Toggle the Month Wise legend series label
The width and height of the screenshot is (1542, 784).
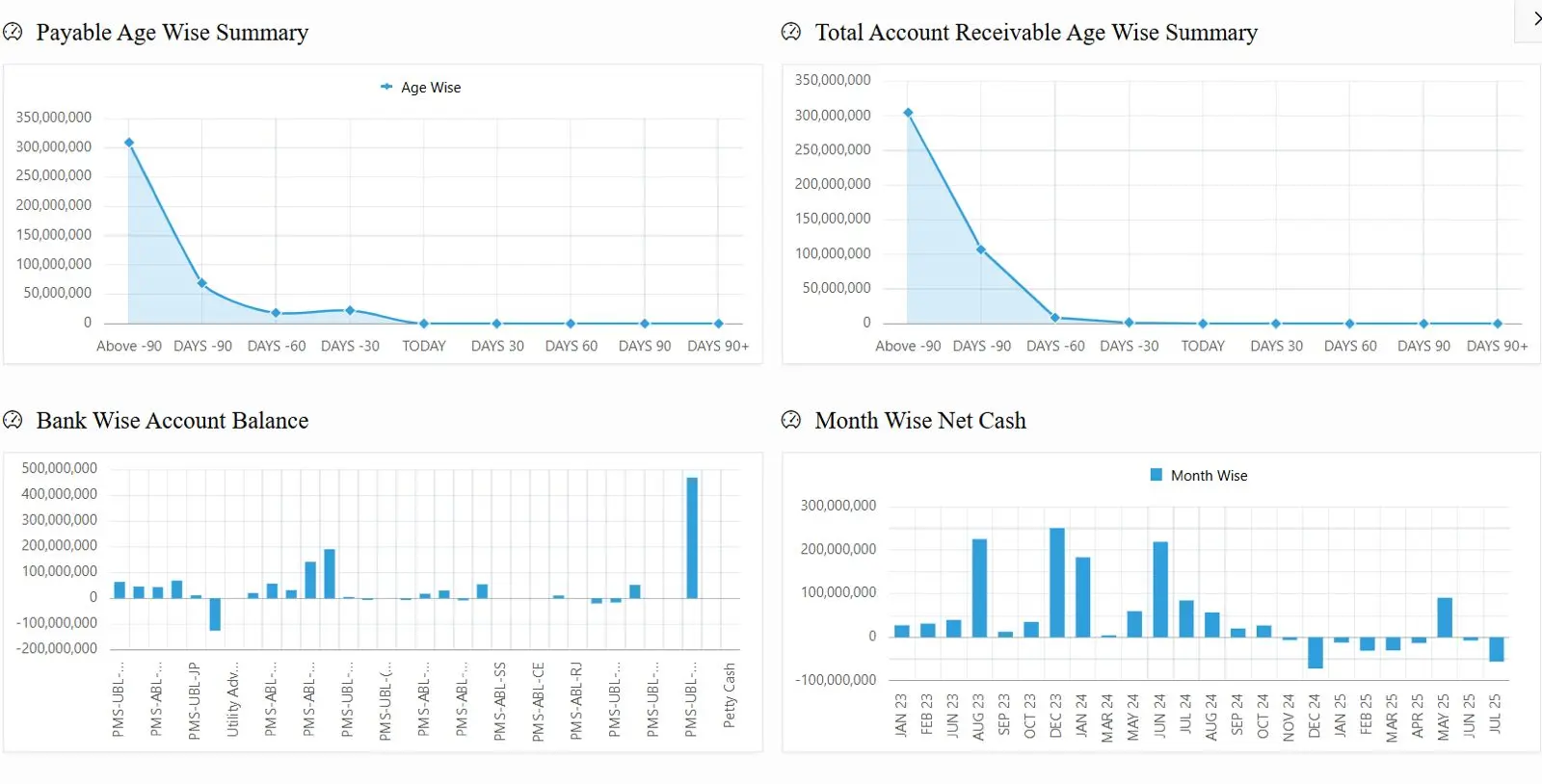(x=1209, y=476)
